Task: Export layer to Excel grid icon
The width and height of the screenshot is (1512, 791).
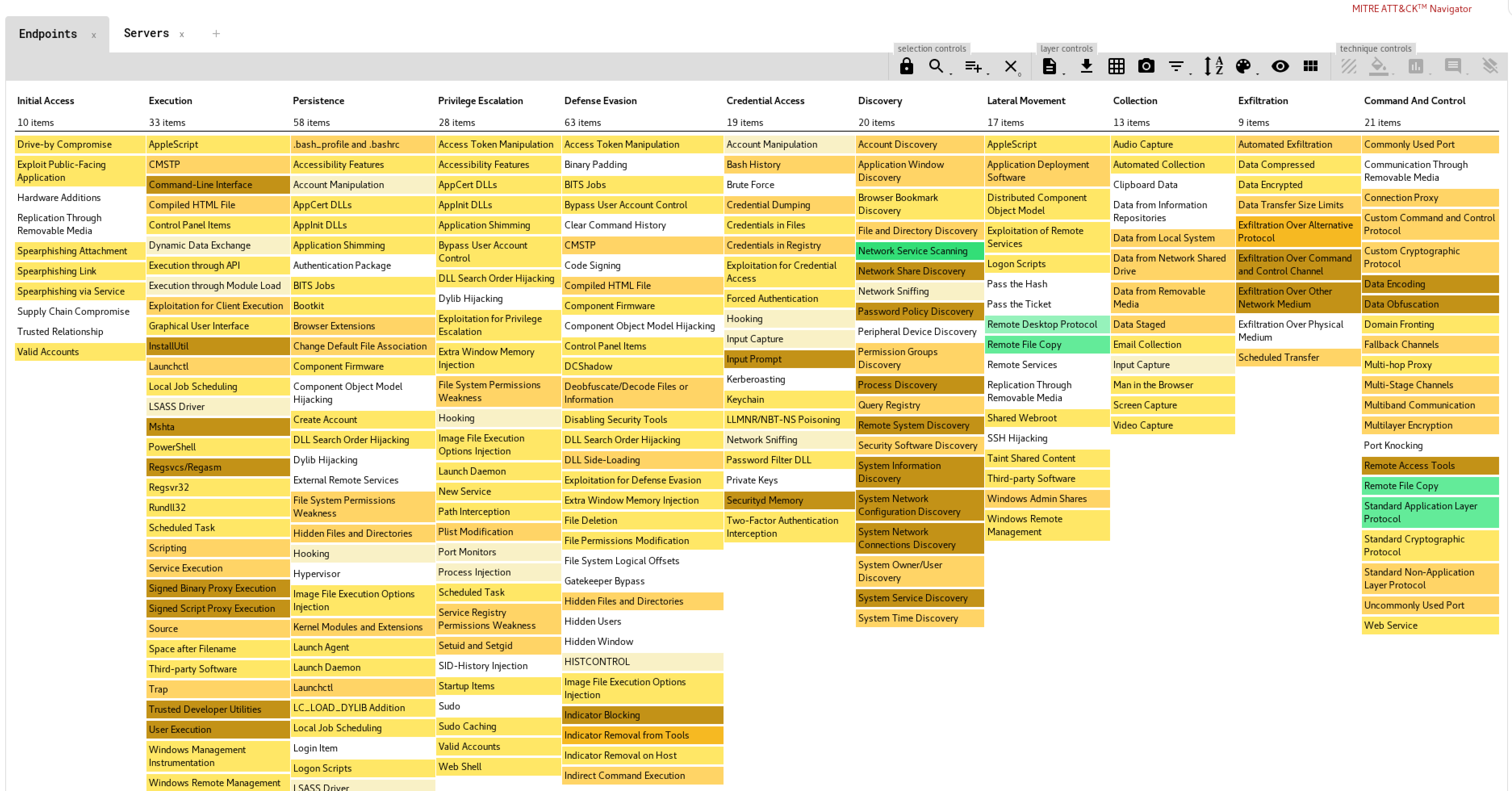Action: click(1116, 66)
